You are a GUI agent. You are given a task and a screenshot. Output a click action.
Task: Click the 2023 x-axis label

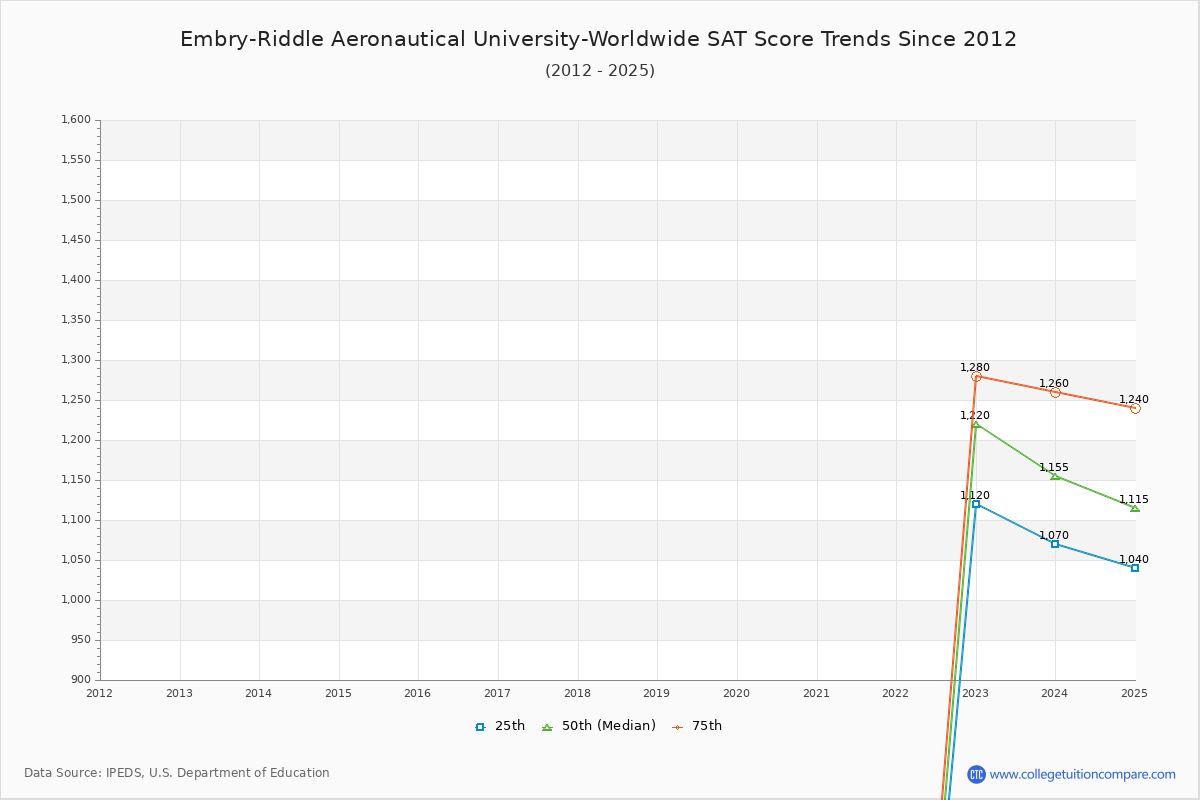pyautogui.click(x=976, y=692)
